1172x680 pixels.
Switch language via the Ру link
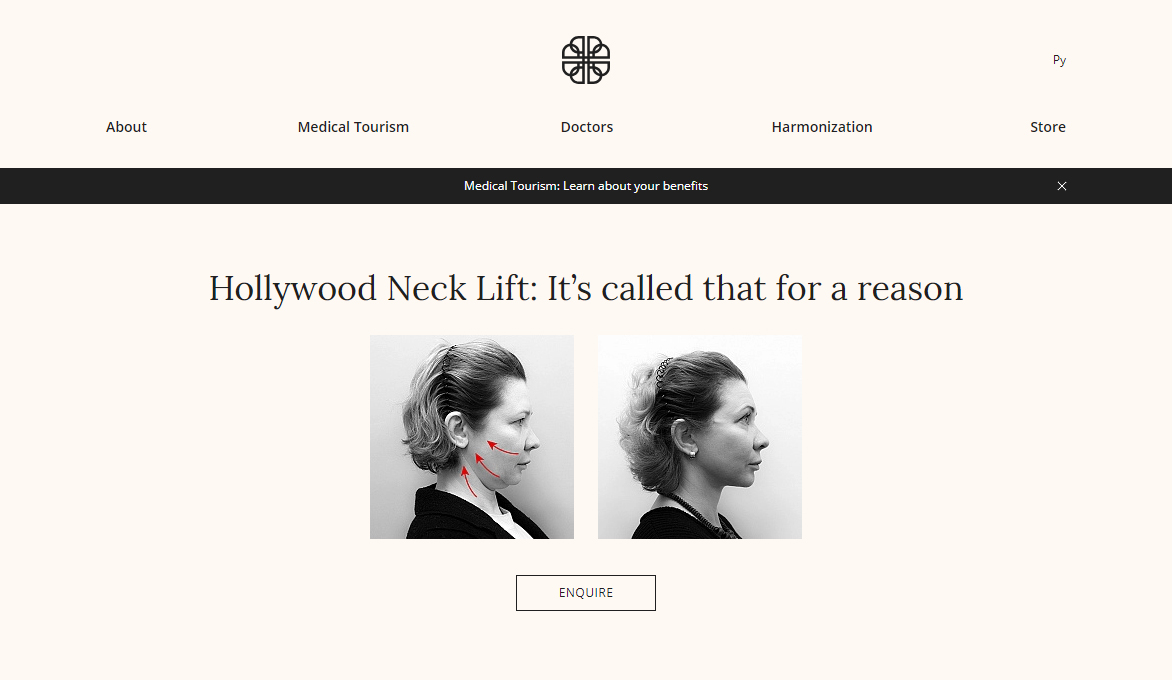(1059, 60)
